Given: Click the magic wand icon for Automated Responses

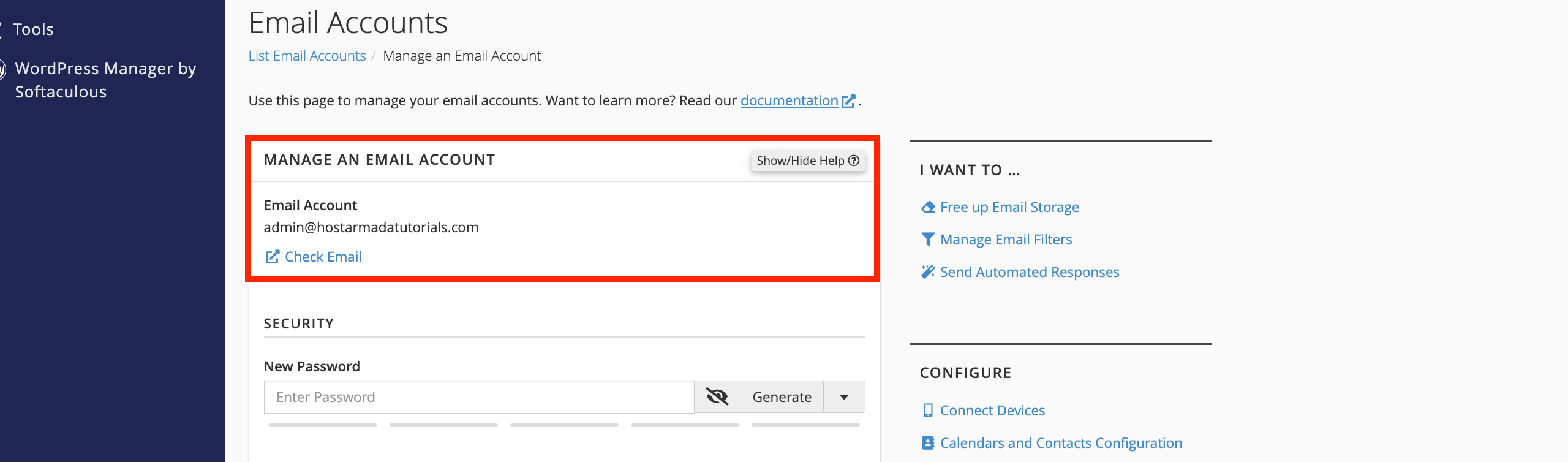Looking at the screenshot, I should click(x=928, y=272).
